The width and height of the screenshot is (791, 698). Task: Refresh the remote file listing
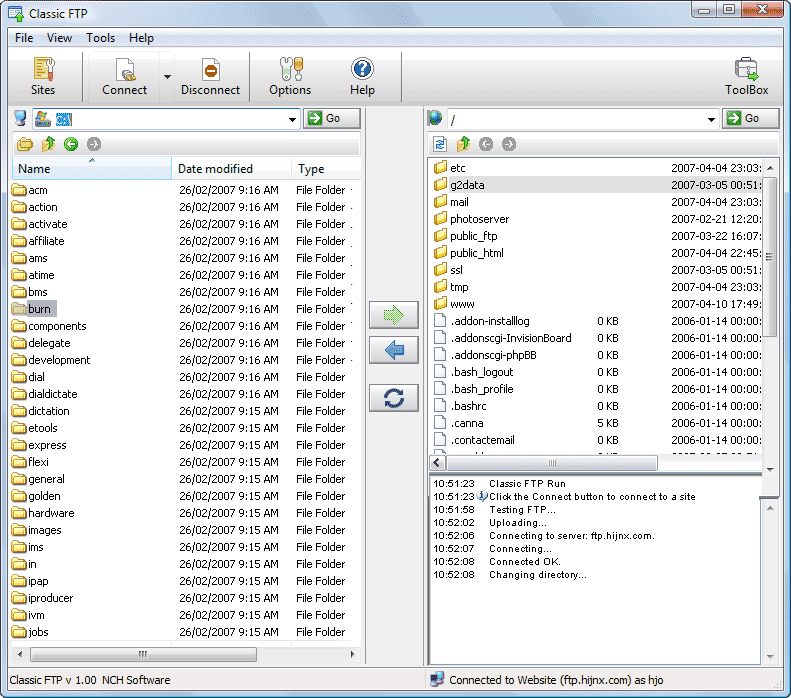439,144
